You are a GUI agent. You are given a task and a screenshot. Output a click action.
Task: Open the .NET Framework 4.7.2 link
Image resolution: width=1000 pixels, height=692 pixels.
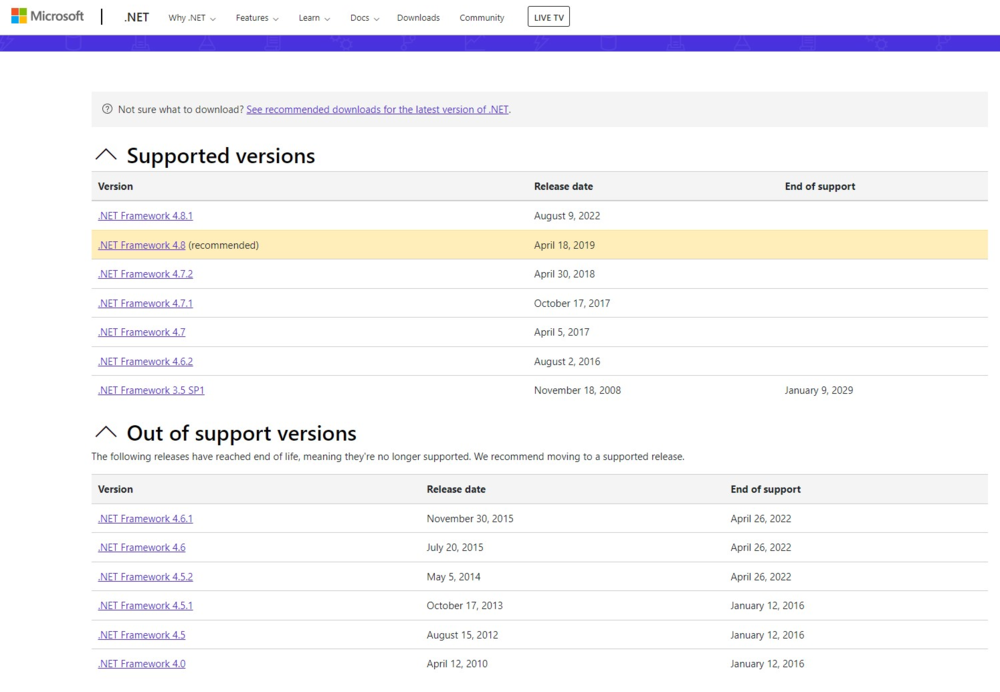[145, 274]
